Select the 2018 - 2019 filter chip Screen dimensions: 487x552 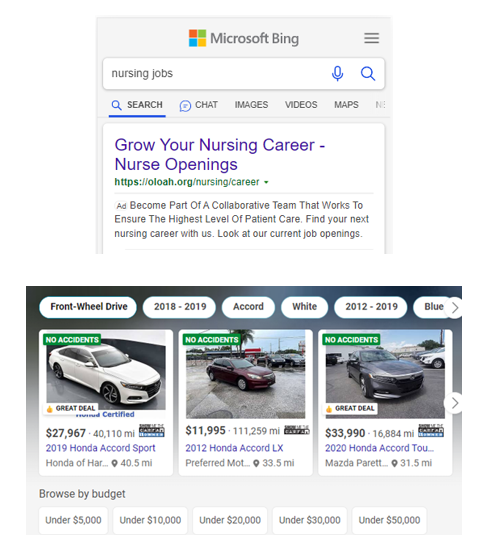[x=180, y=307]
